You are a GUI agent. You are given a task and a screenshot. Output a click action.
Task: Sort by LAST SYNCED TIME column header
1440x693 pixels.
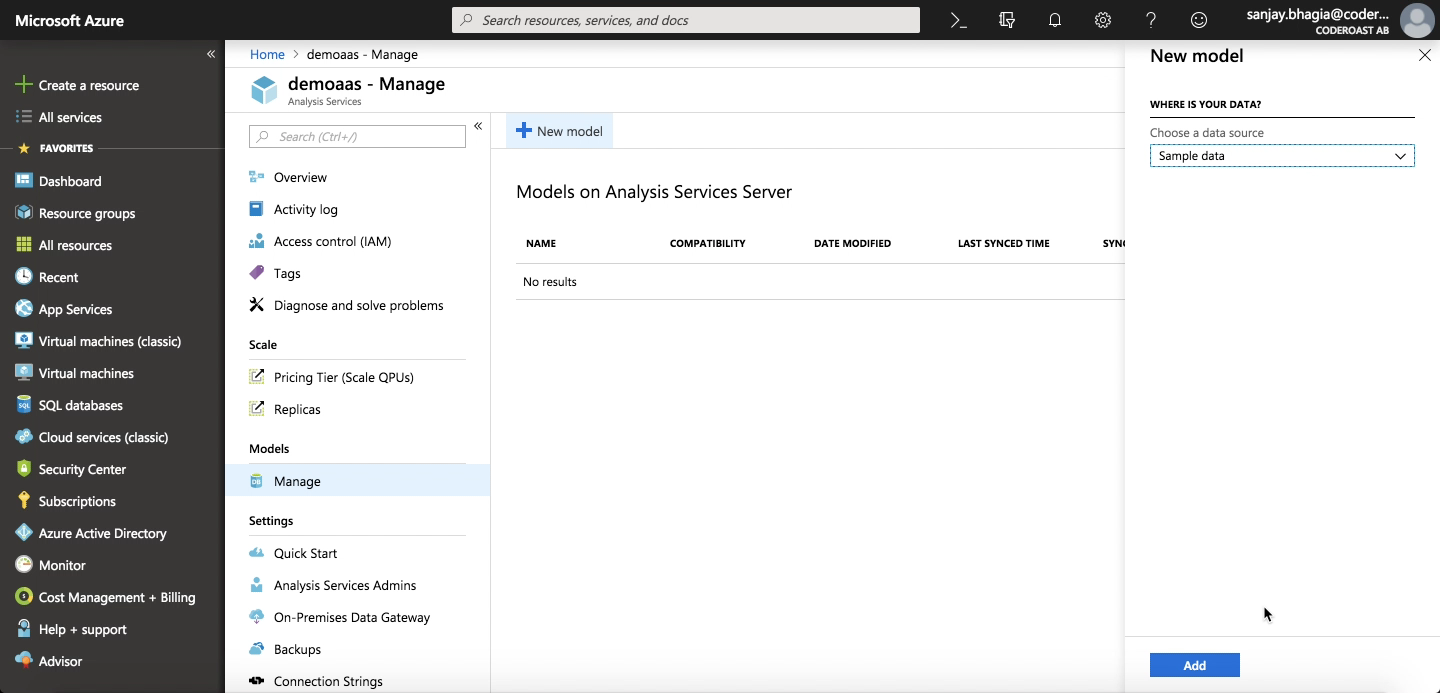[1003, 243]
